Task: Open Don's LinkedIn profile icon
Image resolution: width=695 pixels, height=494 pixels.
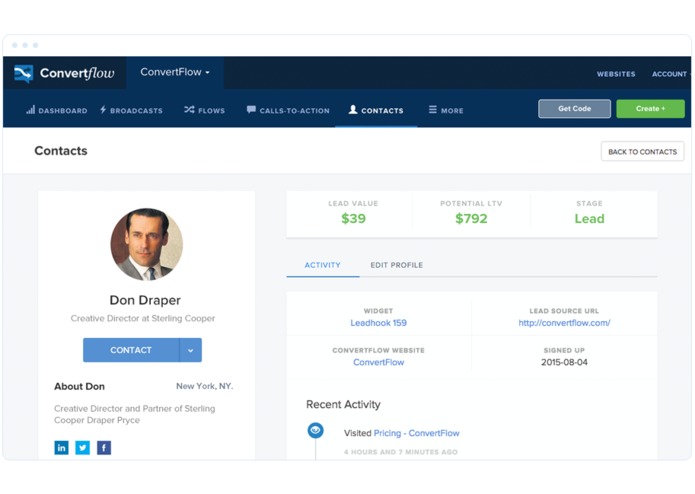Action: pyautogui.click(x=61, y=447)
